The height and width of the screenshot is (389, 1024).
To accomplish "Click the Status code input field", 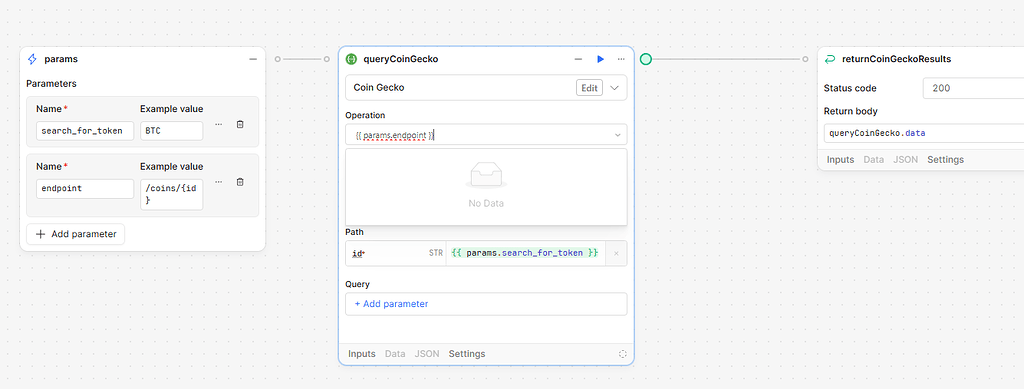I will click(x=973, y=88).
